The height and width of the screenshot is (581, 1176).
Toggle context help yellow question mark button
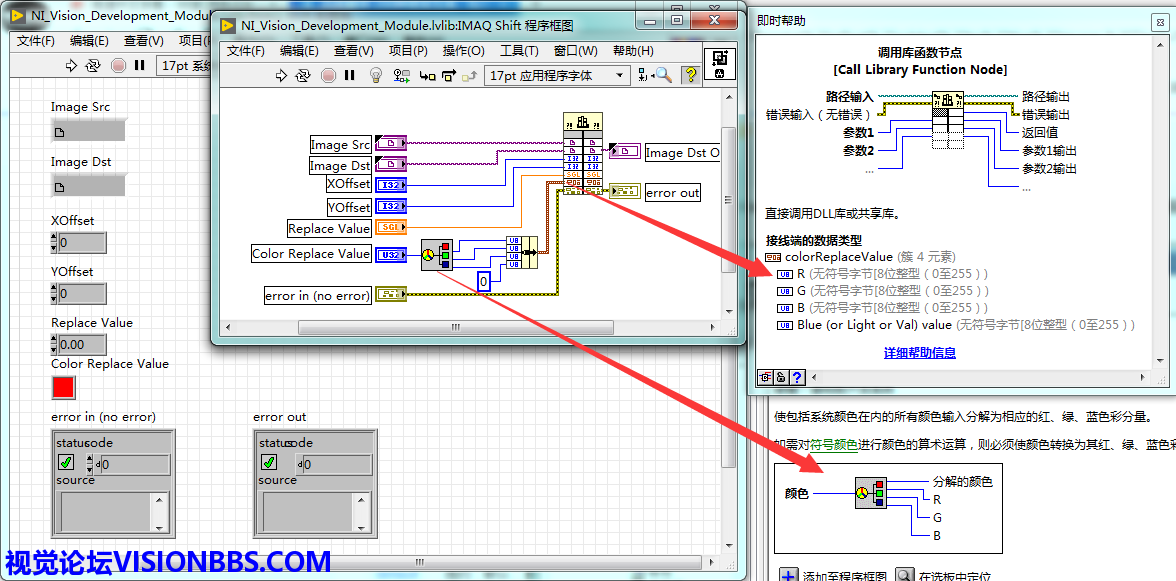point(690,75)
